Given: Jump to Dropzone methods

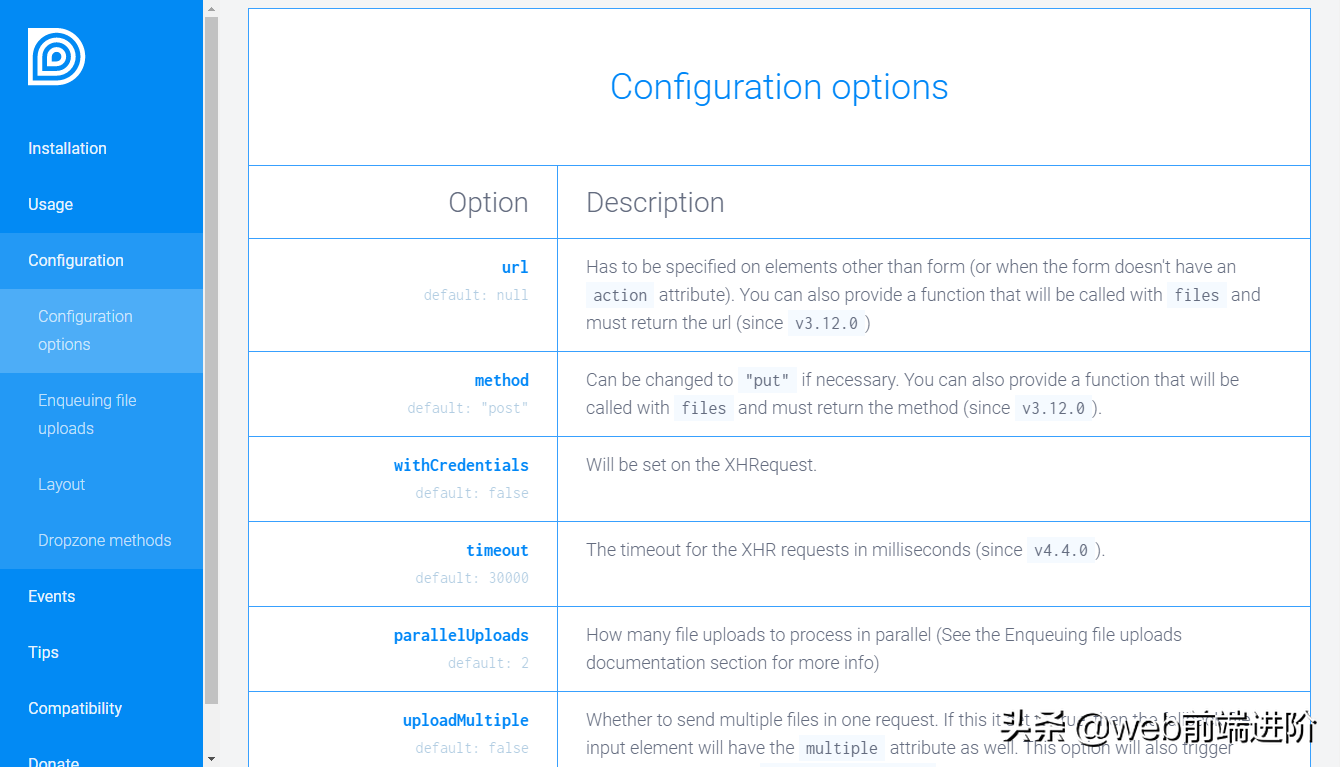Looking at the screenshot, I should 105,540.
